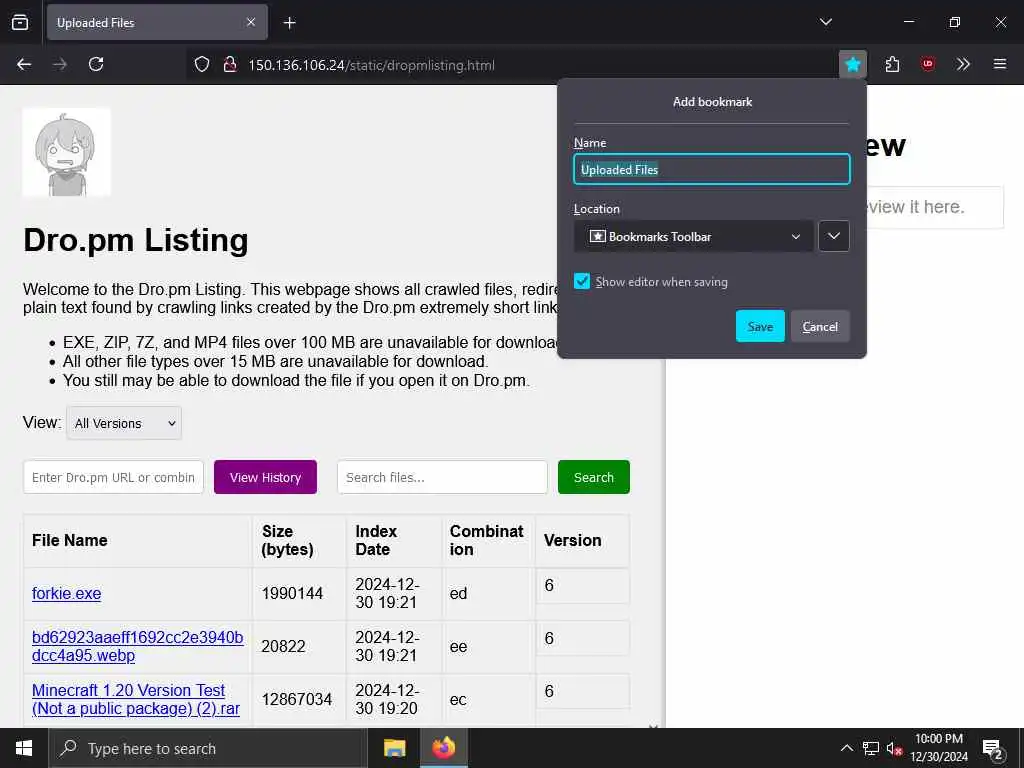Screen dimensions: 1024x768
Task: Select size value 12867034
Action: (296, 699)
